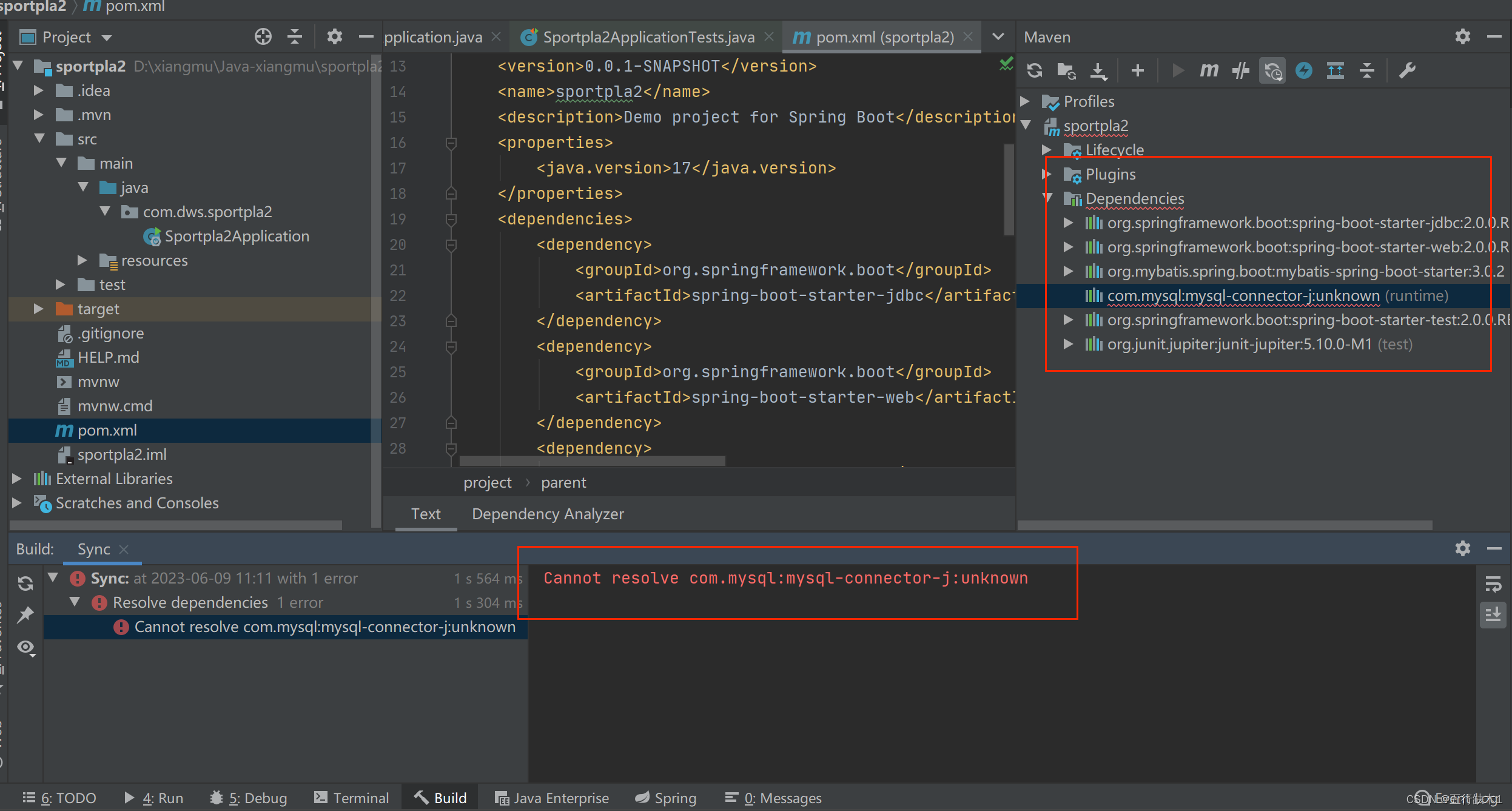
Task: Open Maven settings wrench icon
Action: point(1408,71)
